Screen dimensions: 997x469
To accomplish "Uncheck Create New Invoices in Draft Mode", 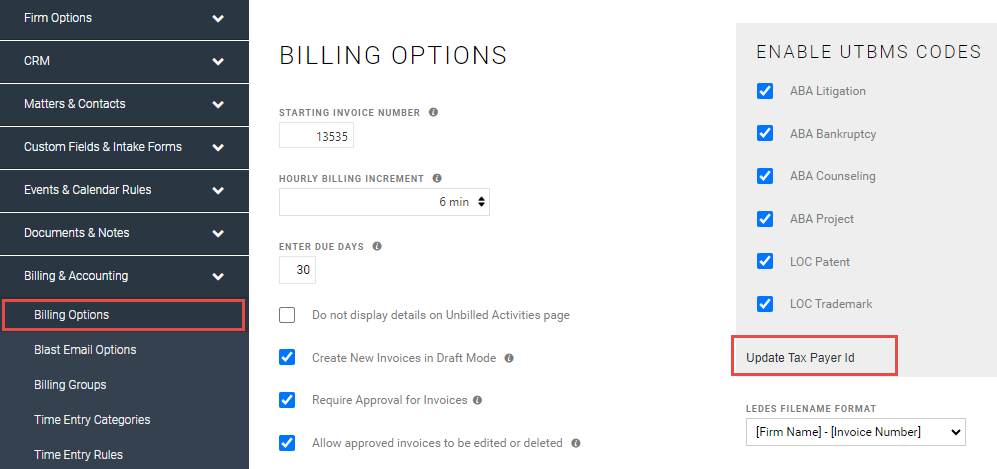I will click(x=288, y=358).
